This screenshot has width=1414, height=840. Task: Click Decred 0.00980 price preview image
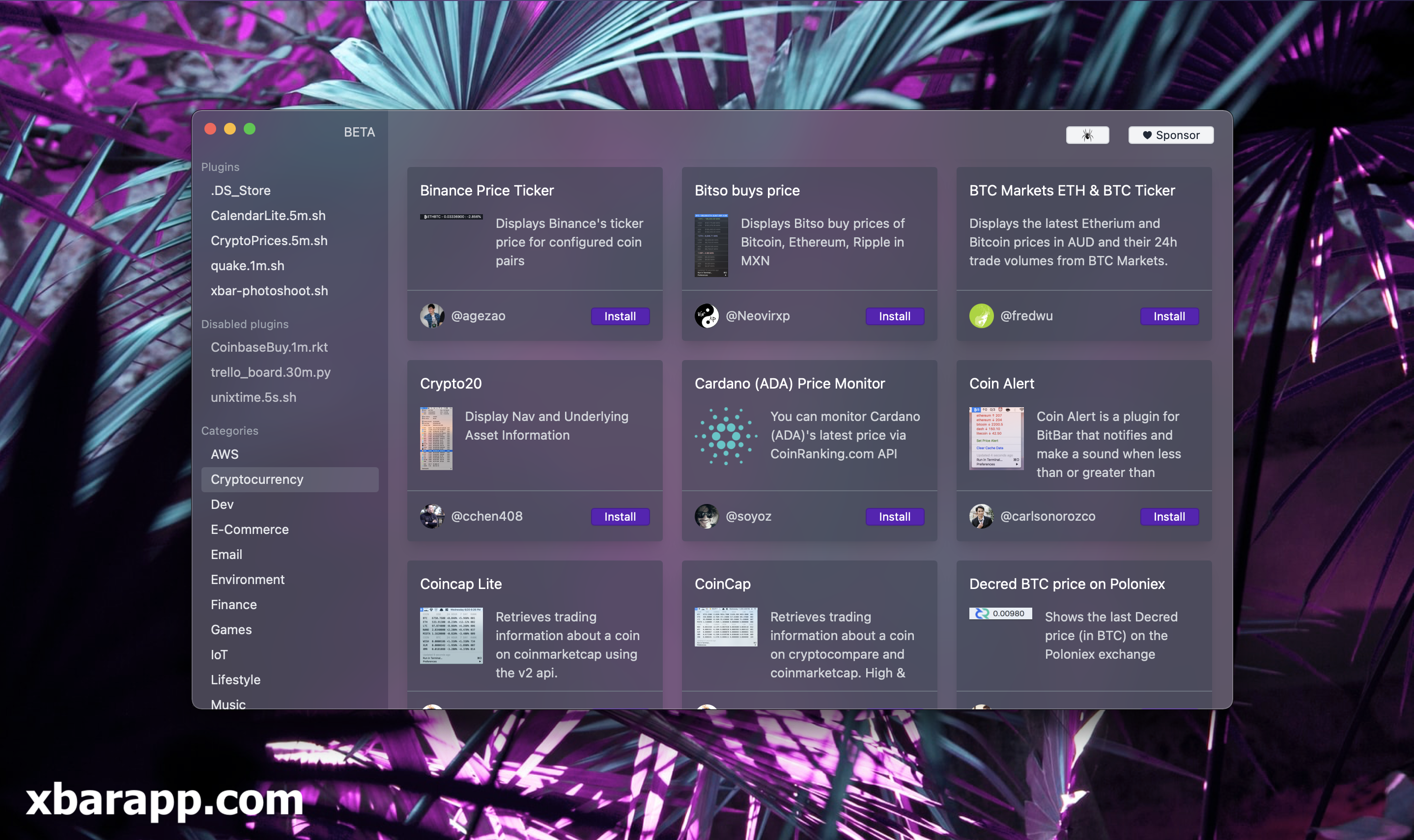[1000, 614]
